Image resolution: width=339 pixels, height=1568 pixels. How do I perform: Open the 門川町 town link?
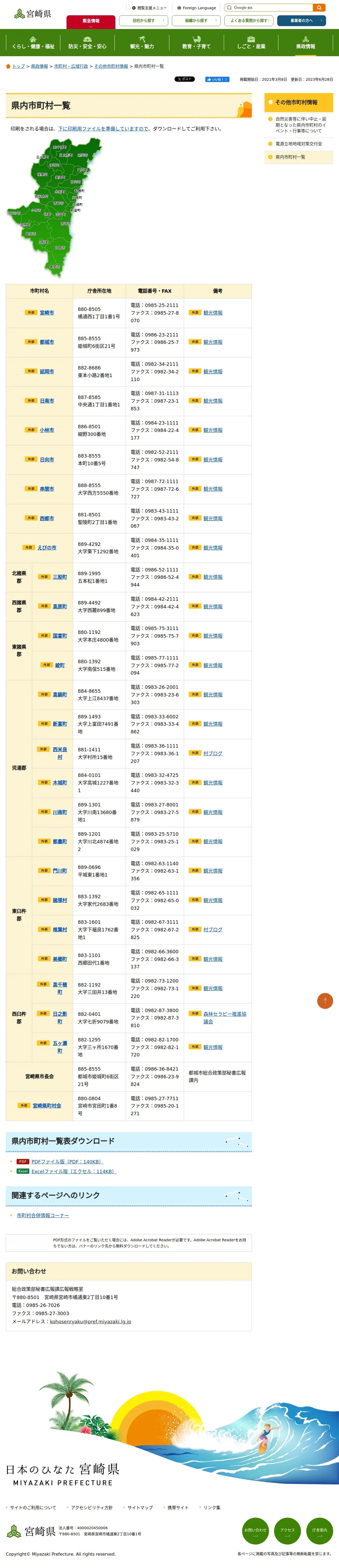pyautogui.click(x=60, y=871)
